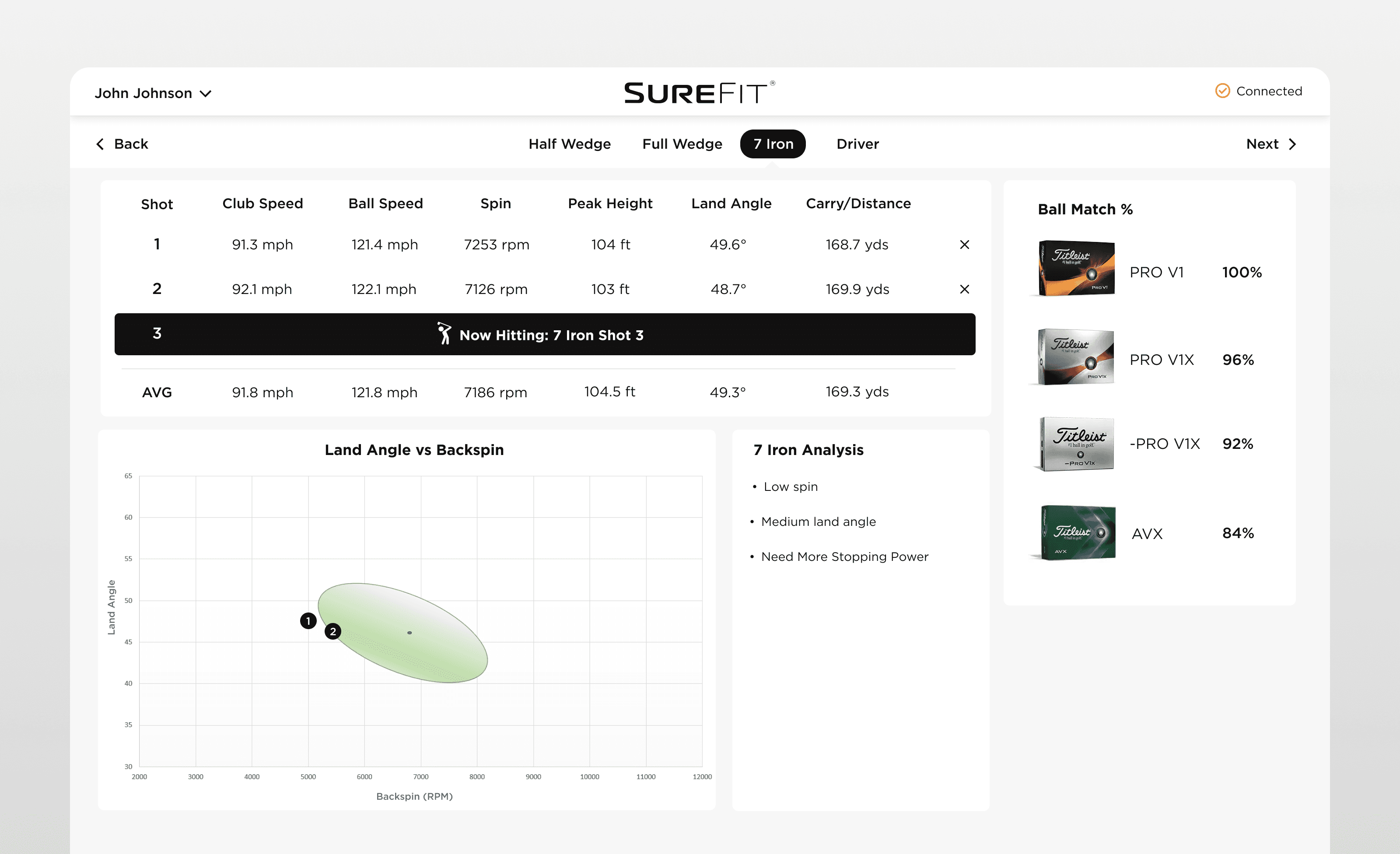This screenshot has height=854, width=1400.
Task: Click the Back chevron arrow
Action: [x=101, y=144]
